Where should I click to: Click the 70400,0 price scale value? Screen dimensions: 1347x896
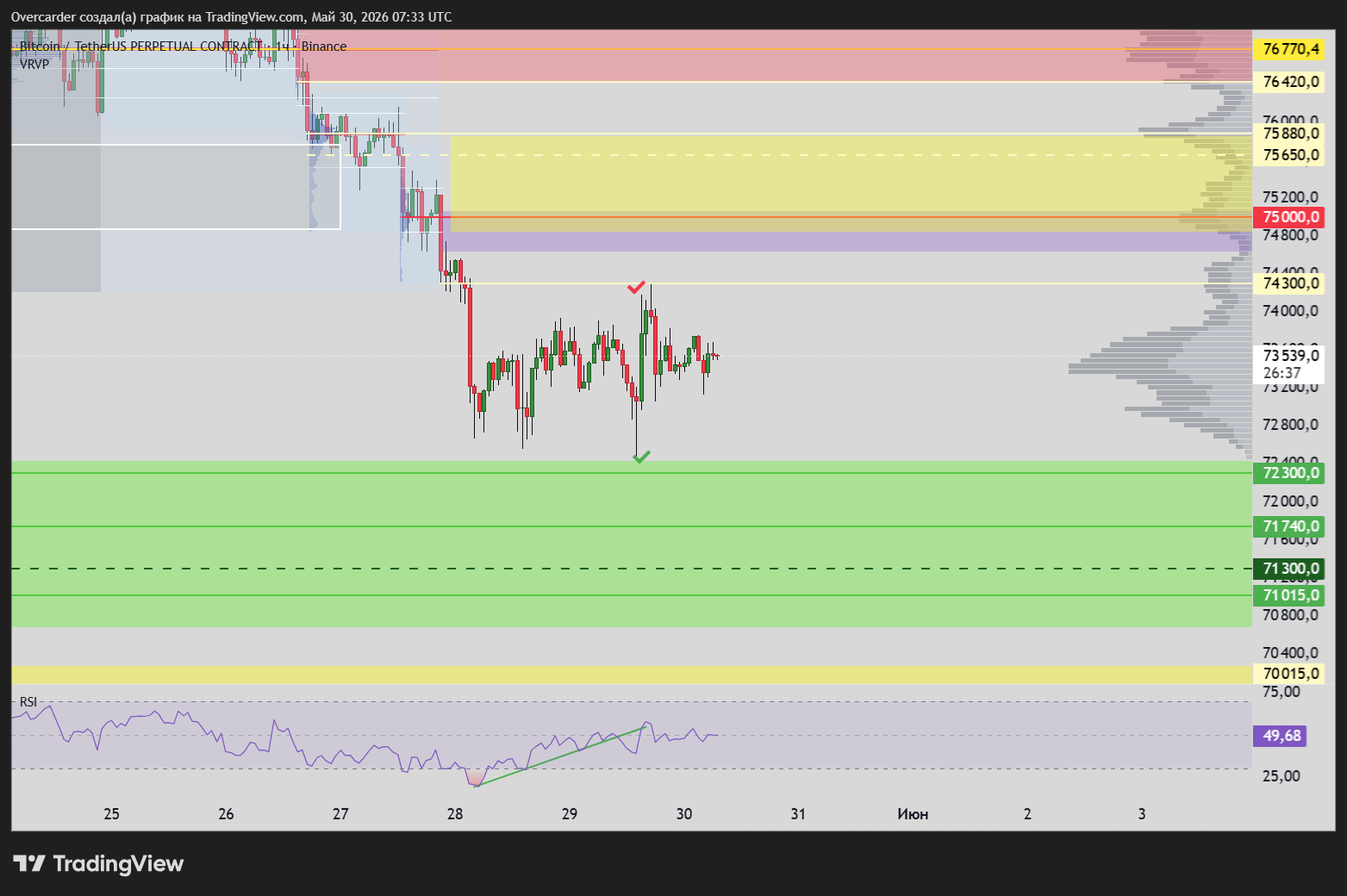(x=1290, y=653)
